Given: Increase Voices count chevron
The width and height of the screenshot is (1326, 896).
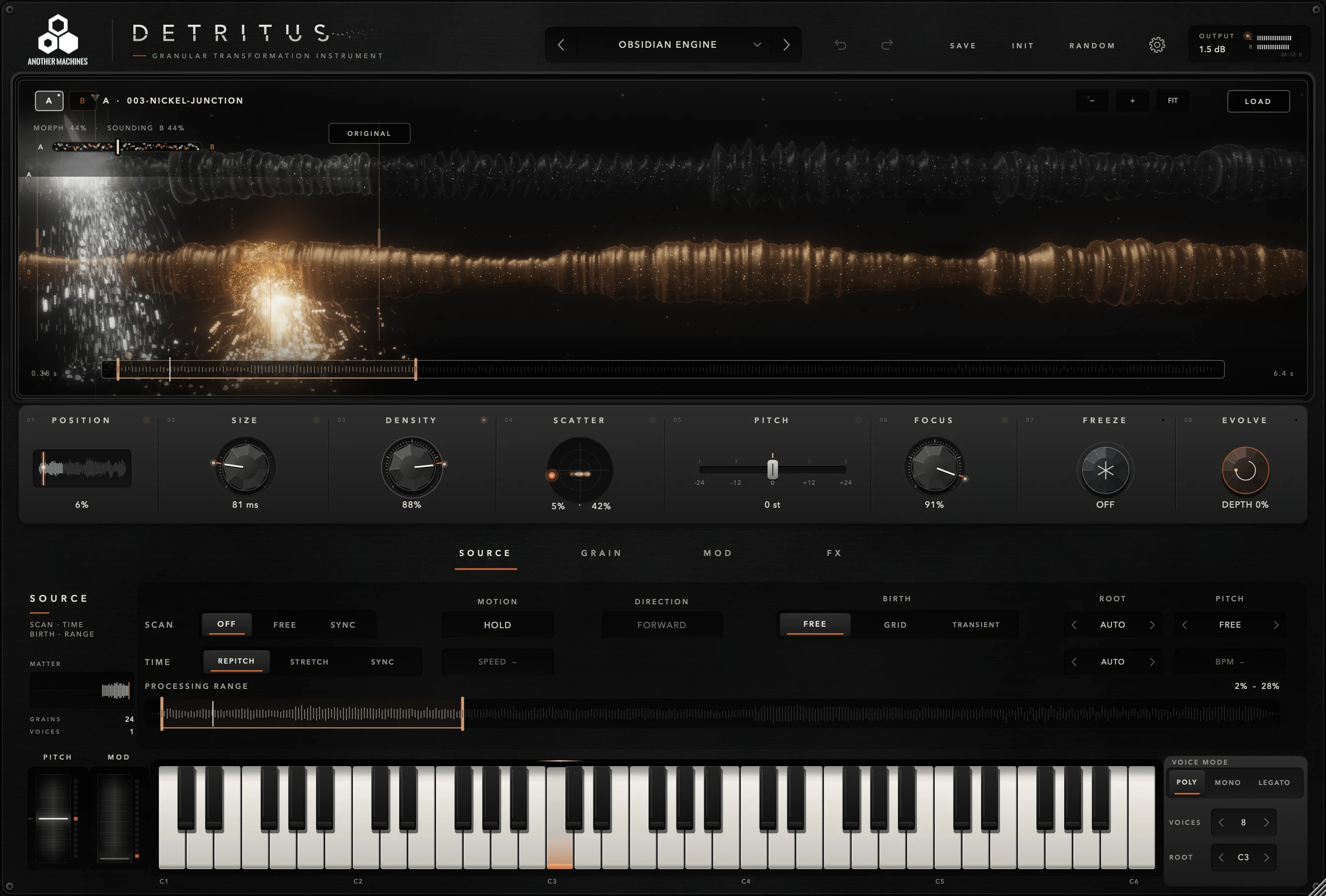Looking at the screenshot, I should pyautogui.click(x=1266, y=822).
